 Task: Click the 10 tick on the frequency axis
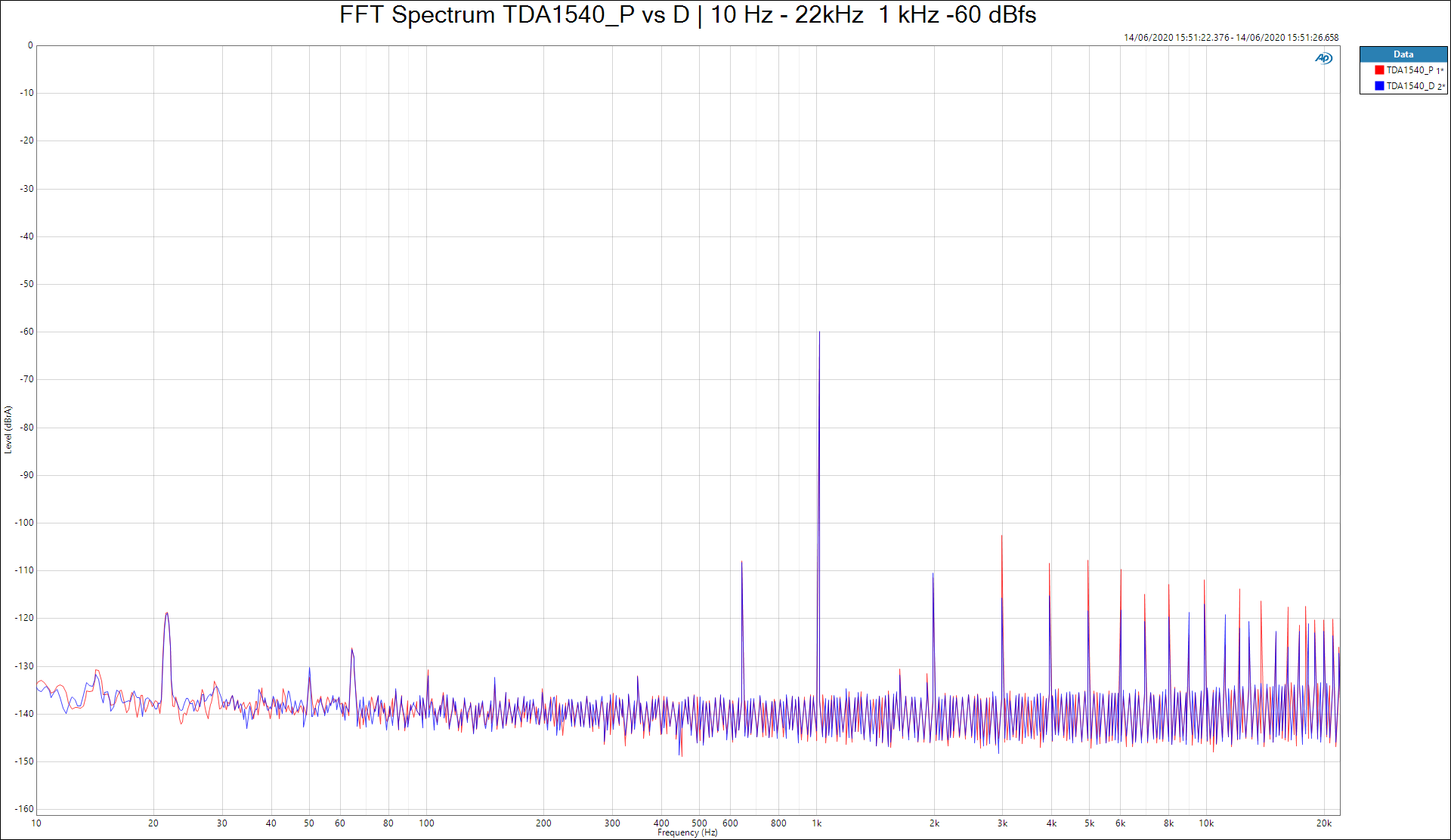point(36,823)
